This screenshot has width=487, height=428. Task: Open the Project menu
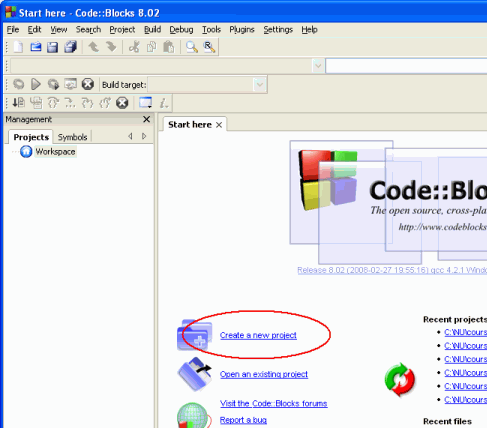tap(122, 30)
